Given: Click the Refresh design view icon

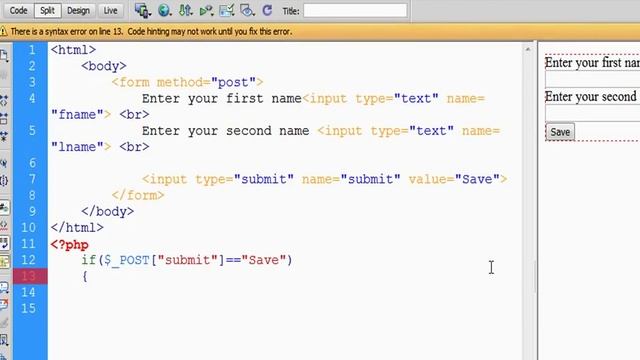Looking at the screenshot, I should click(267, 11).
